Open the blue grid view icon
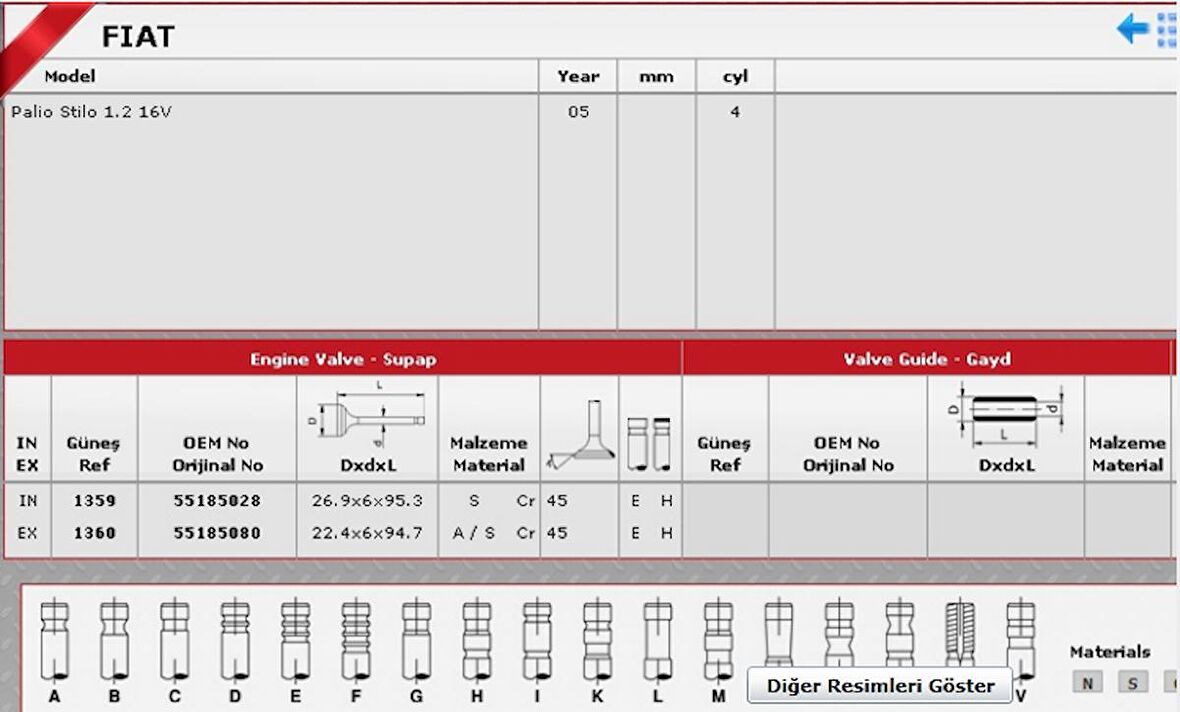Viewport: 1180px width, 712px height. tap(1168, 30)
